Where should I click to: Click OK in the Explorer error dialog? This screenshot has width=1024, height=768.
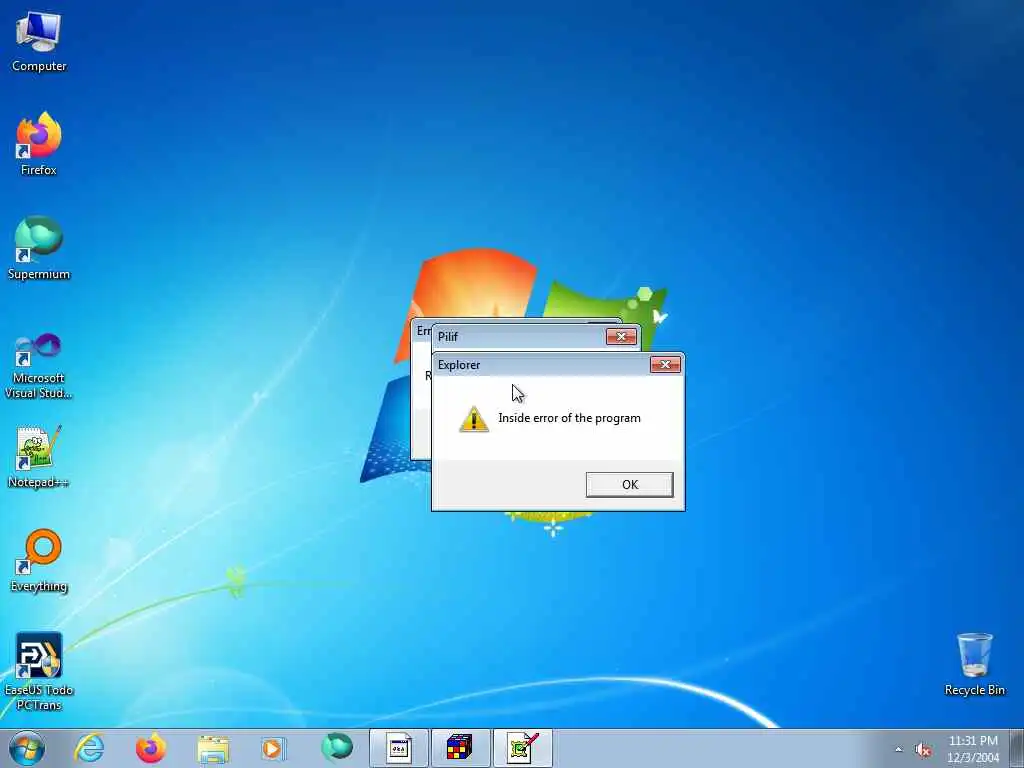point(630,485)
